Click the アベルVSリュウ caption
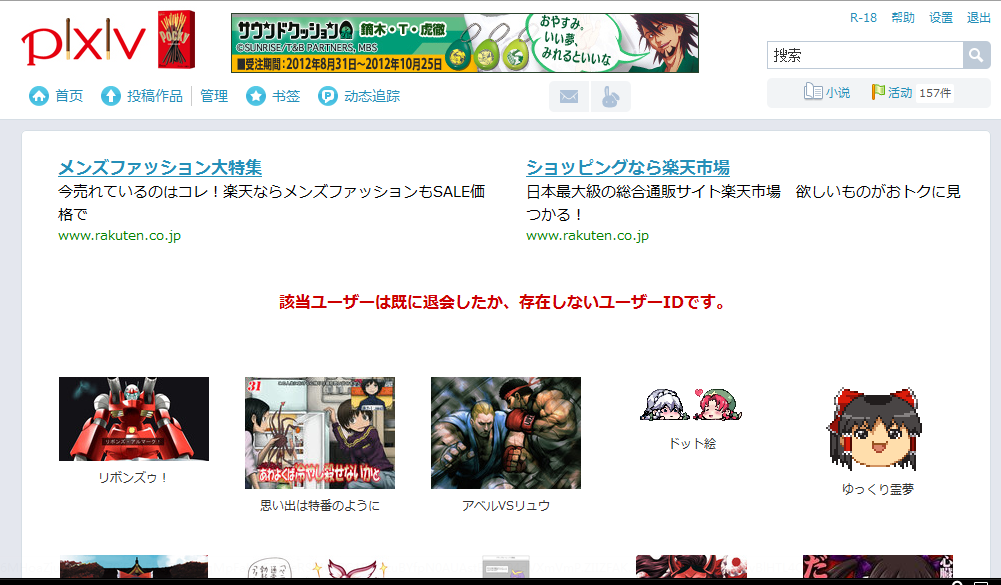The image size is (1001, 585). (506, 506)
